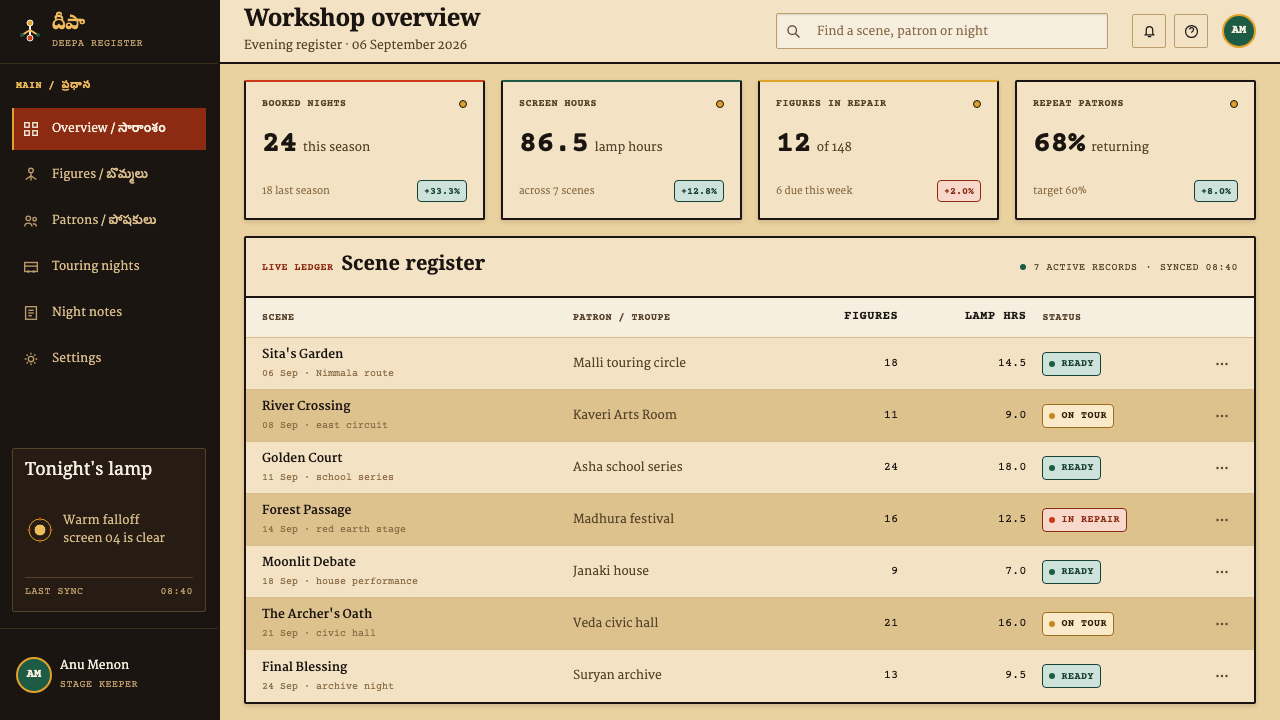Open Patrons section in the sidebar
The height and width of the screenshot is (720, 1280).
tap(109, 221)
